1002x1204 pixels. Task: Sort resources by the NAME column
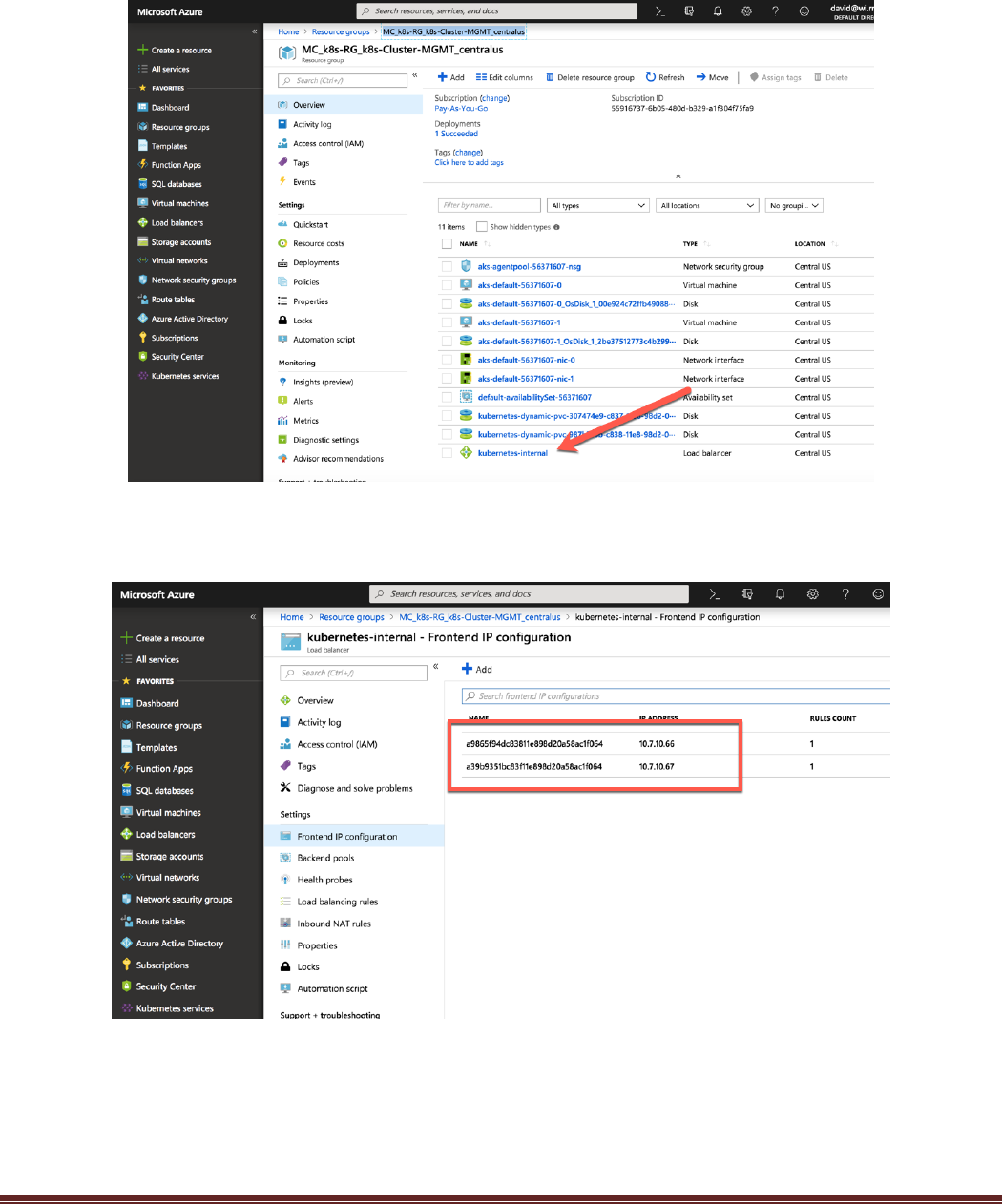[469, 244]
